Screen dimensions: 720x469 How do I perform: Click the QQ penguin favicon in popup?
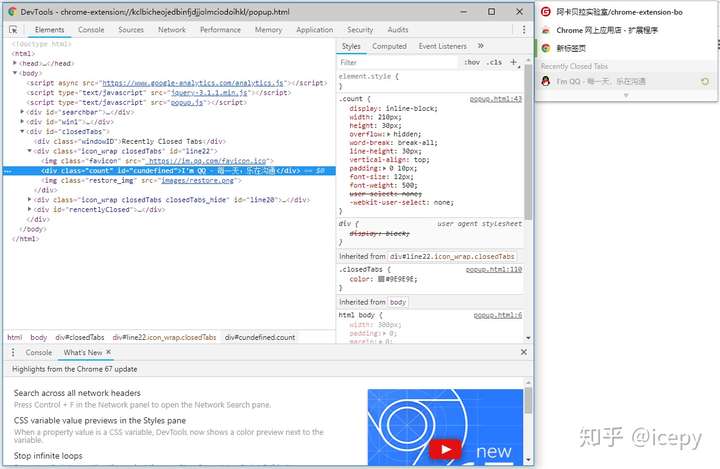point(546,81)
